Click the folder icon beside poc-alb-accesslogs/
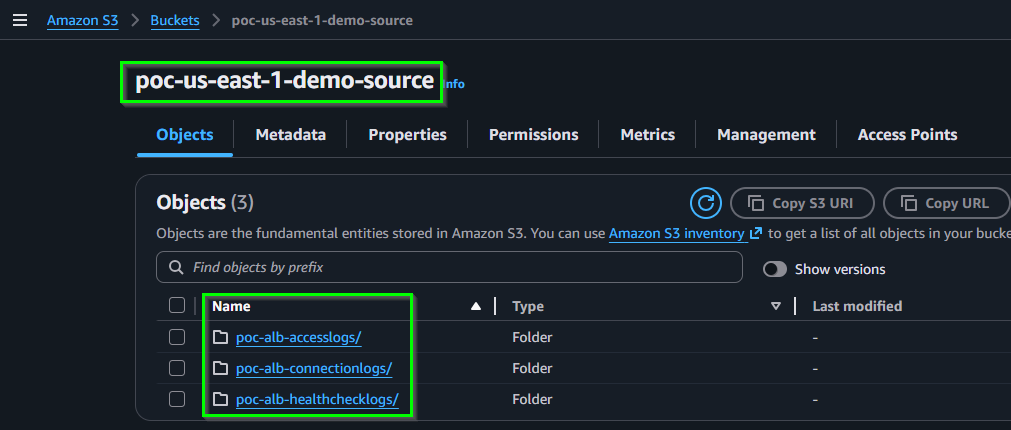 (x=221, y=337)
